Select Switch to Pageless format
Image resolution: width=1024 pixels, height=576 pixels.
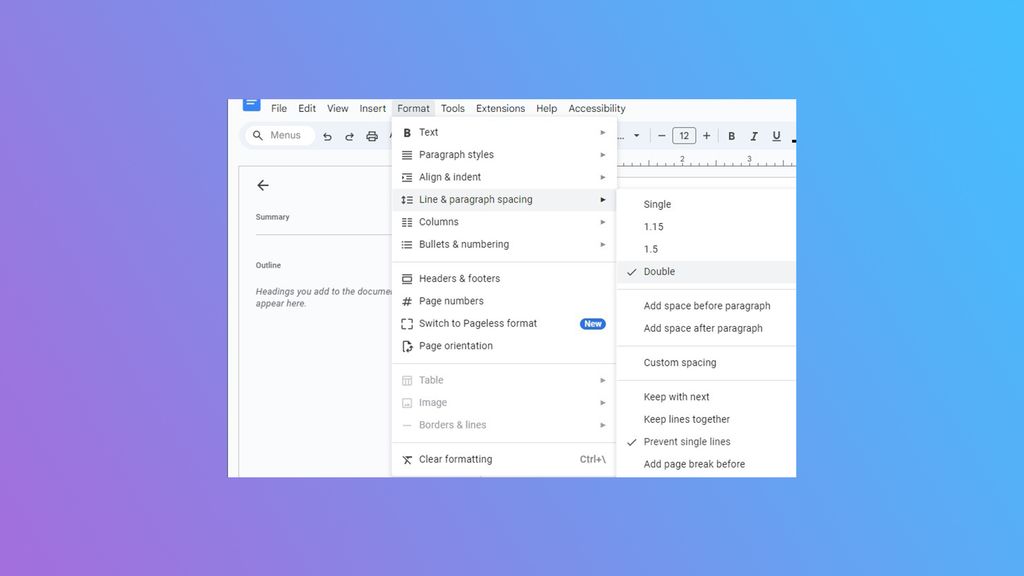coord(477,323)
